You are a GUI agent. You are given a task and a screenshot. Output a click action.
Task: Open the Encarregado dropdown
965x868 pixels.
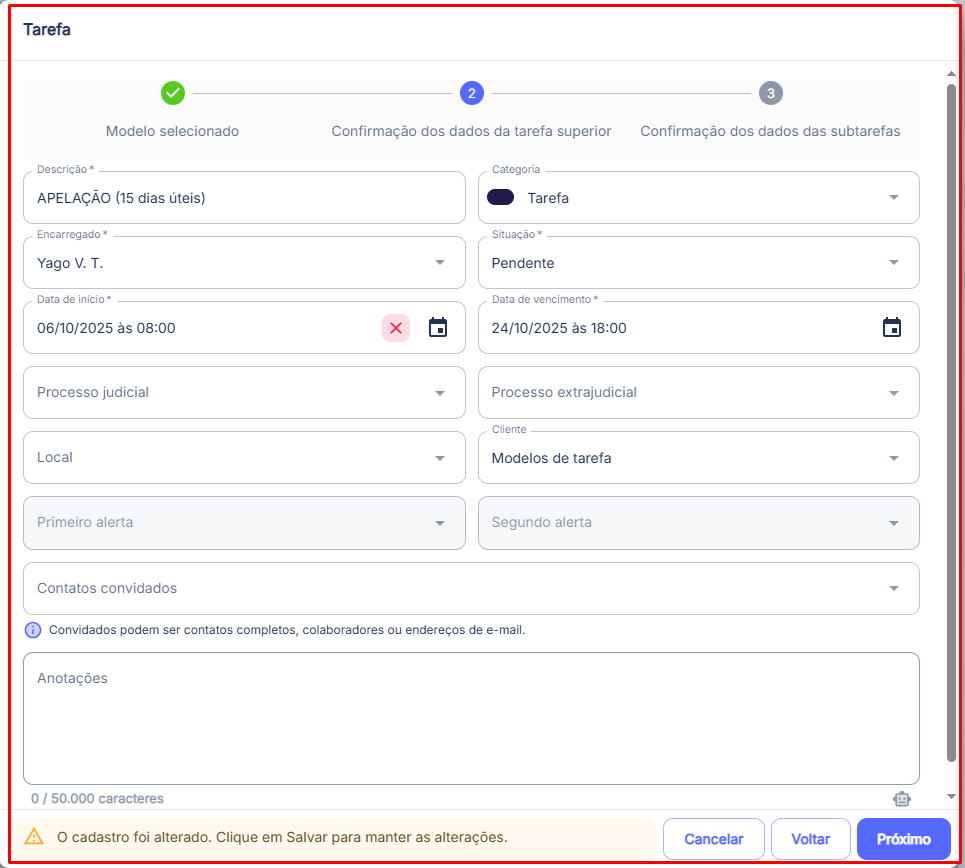click(x=244, y=263)
